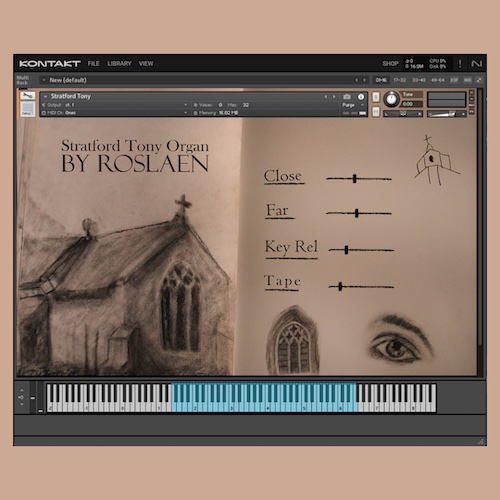The height and width of the screenshot is (500, 500).
Task: Switch to channel page 17-32
Action: [x=400, y=80]
